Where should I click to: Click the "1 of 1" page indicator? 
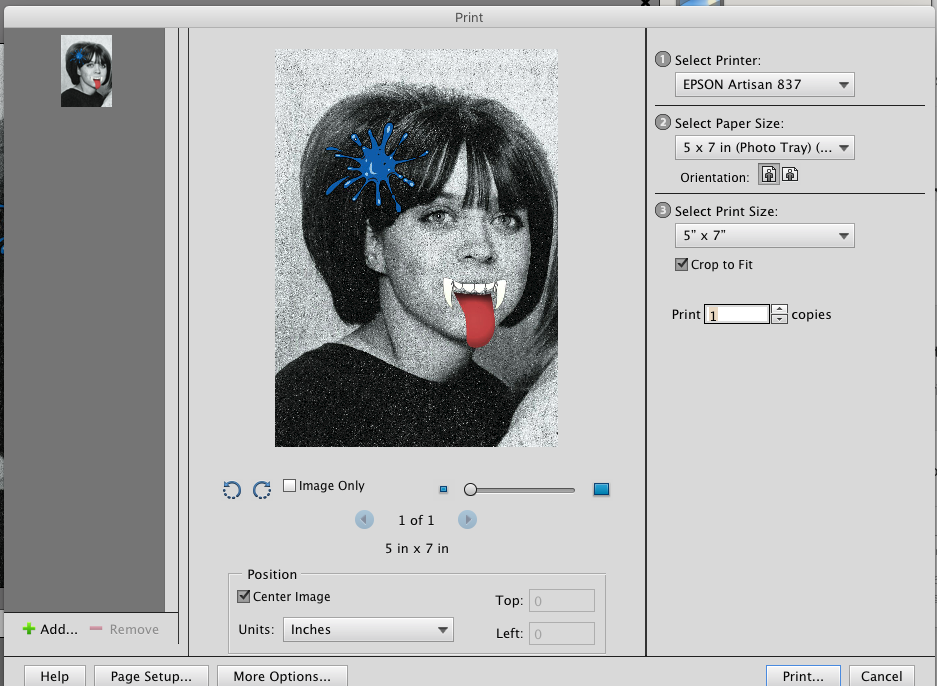point(417,520)
